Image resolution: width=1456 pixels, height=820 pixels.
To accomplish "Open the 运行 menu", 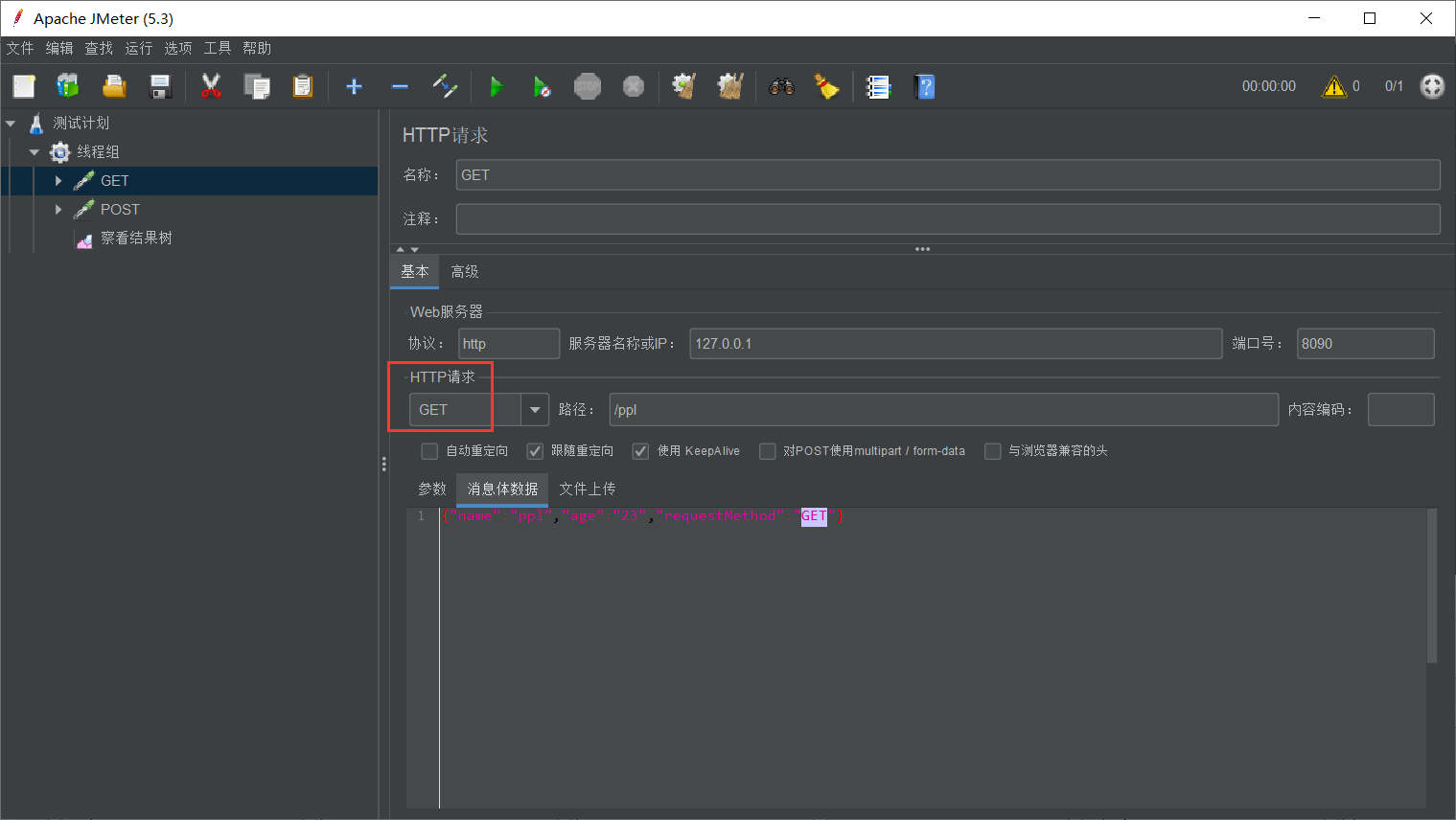I will click(x=138, y=48).
